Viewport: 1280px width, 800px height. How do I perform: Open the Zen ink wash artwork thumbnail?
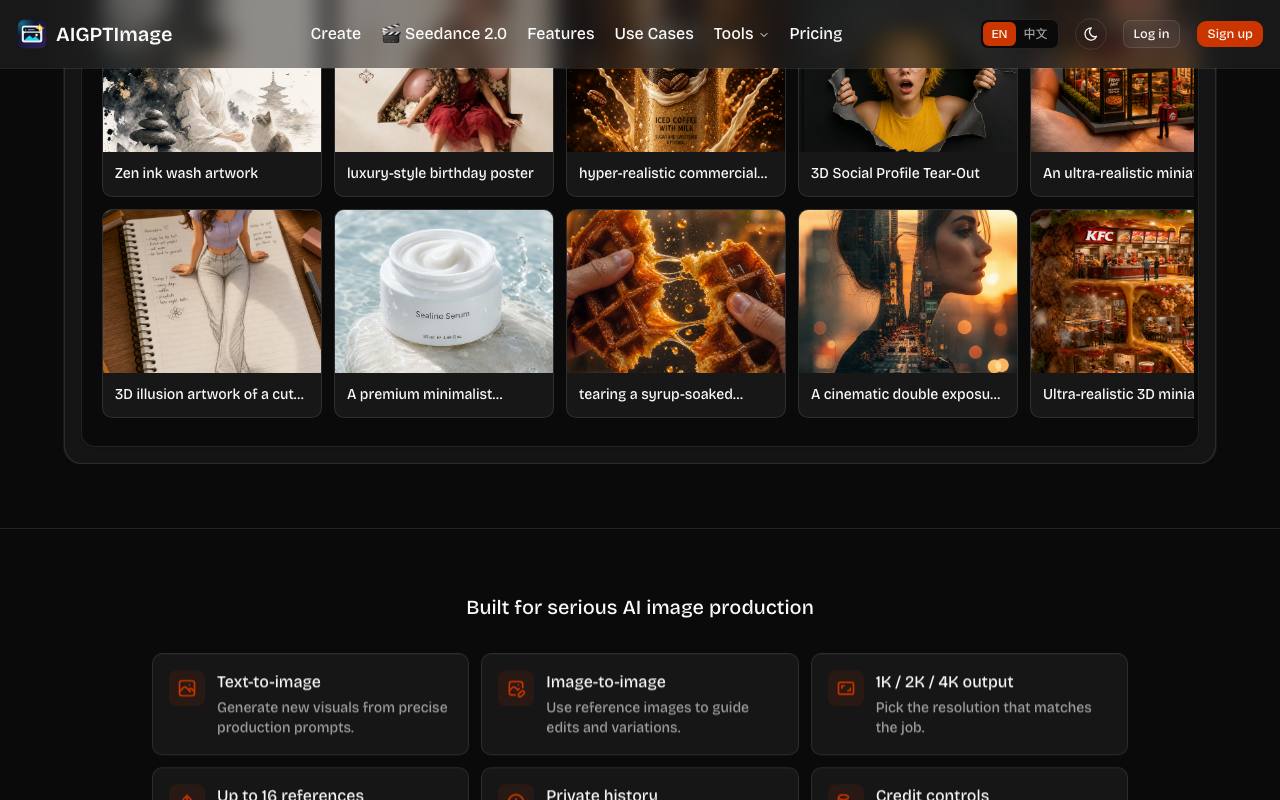pyautogui.click(x=212, y=110)
